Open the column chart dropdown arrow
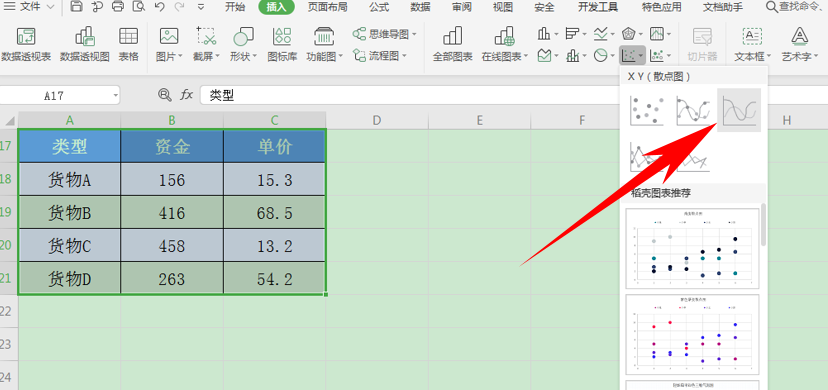828x390 pixels. (x=556, y=35)
